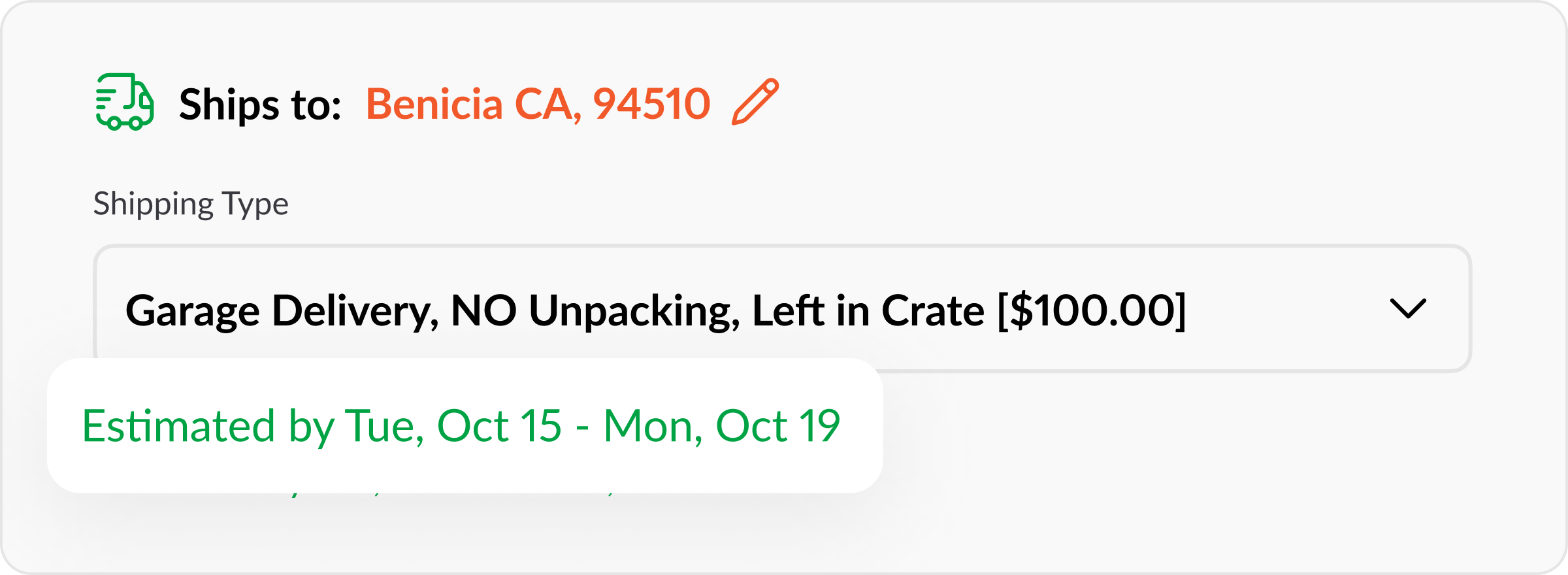Click the 'Shipping Type' field label

click(x=191, y=204)
